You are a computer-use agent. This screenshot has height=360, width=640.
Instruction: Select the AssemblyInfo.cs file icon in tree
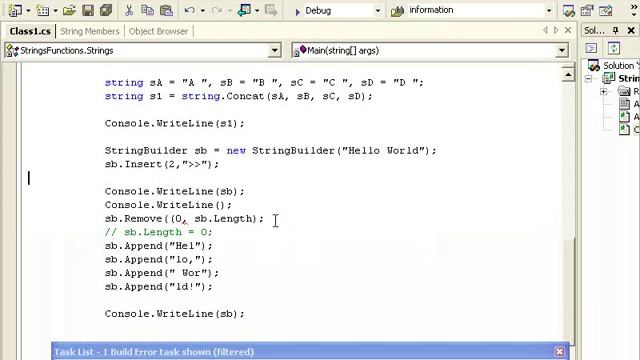pyautogui.click(x=624, y=117)
